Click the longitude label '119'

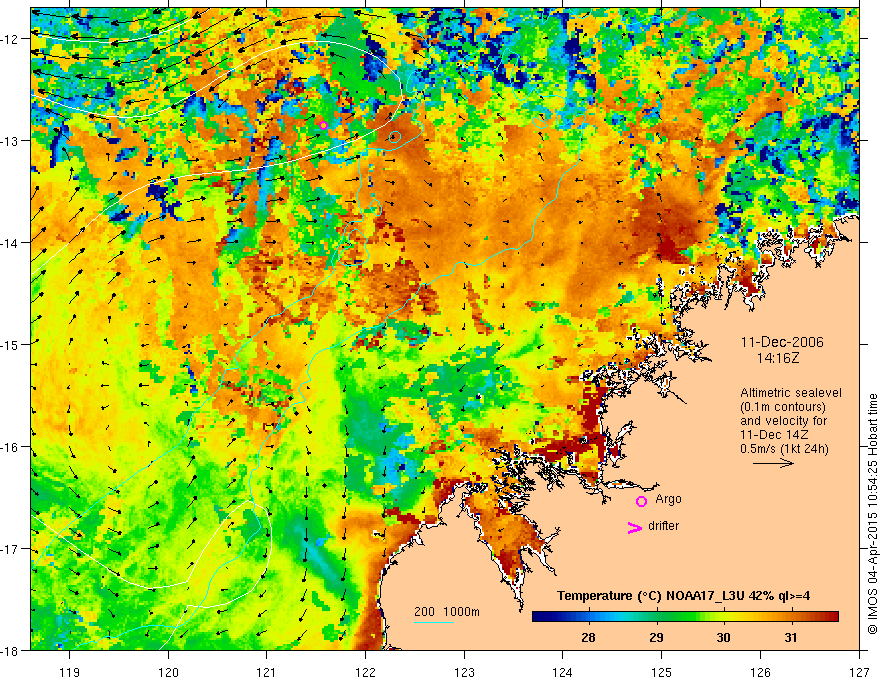click(x=70, y=672)
